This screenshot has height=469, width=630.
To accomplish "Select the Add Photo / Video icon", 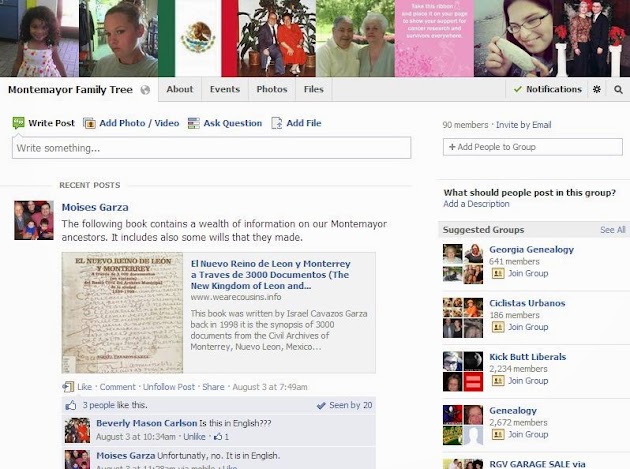I will click(x=89, y=123).
